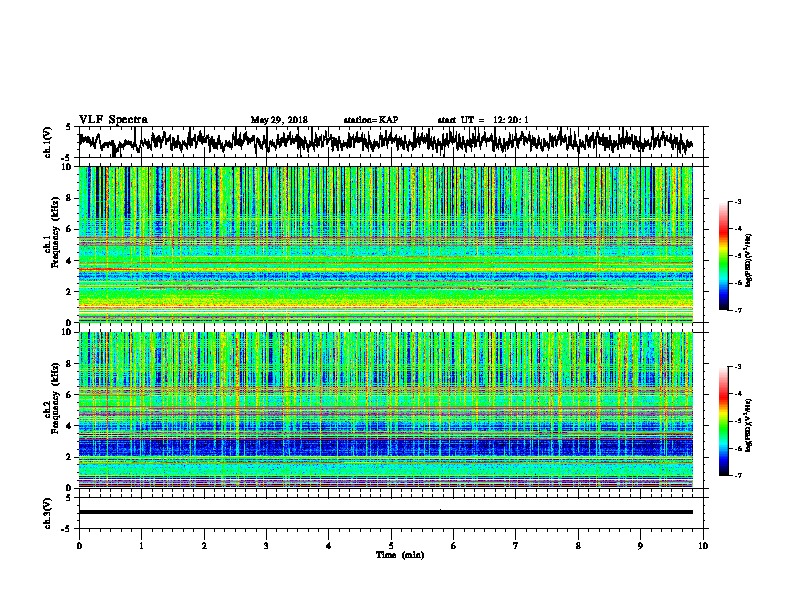Image resolution: width=792 pixels, height=612 pixels.
Task: Click the "ch.1(V)" waveform axis label
Action: pyautogui.click(x=48, y=142)
